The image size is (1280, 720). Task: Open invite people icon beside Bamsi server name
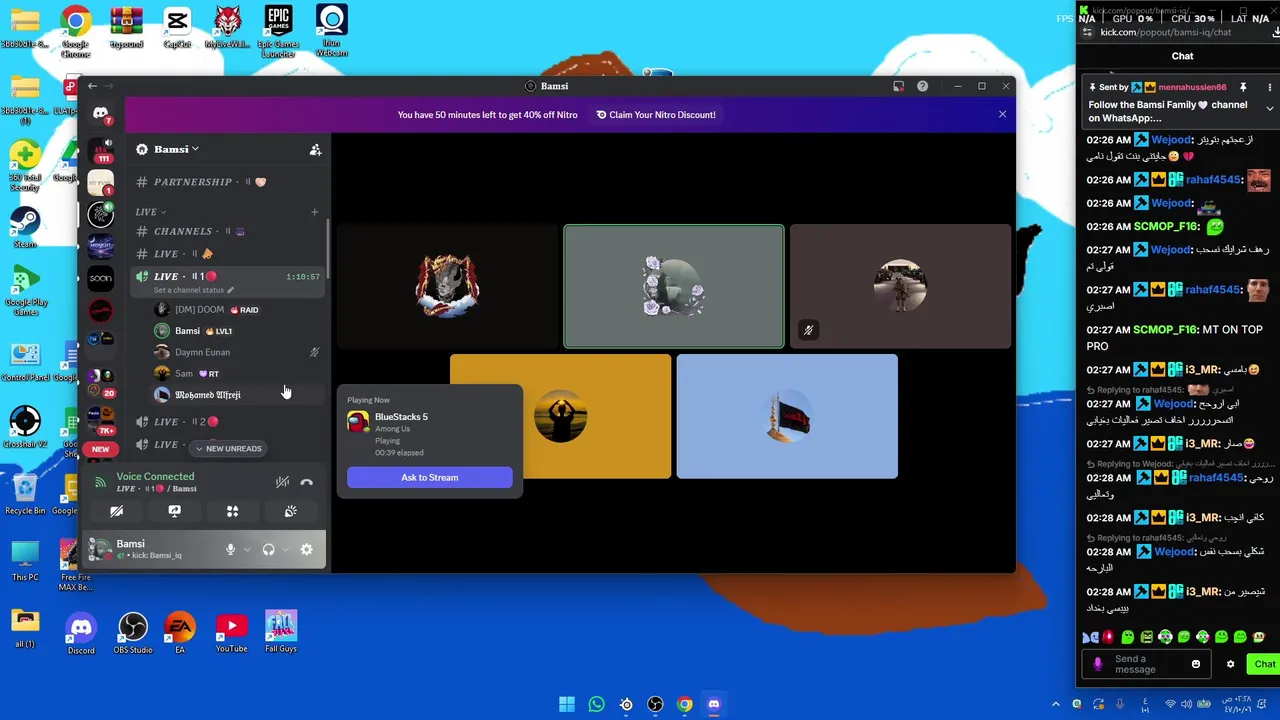click(315, 150)
